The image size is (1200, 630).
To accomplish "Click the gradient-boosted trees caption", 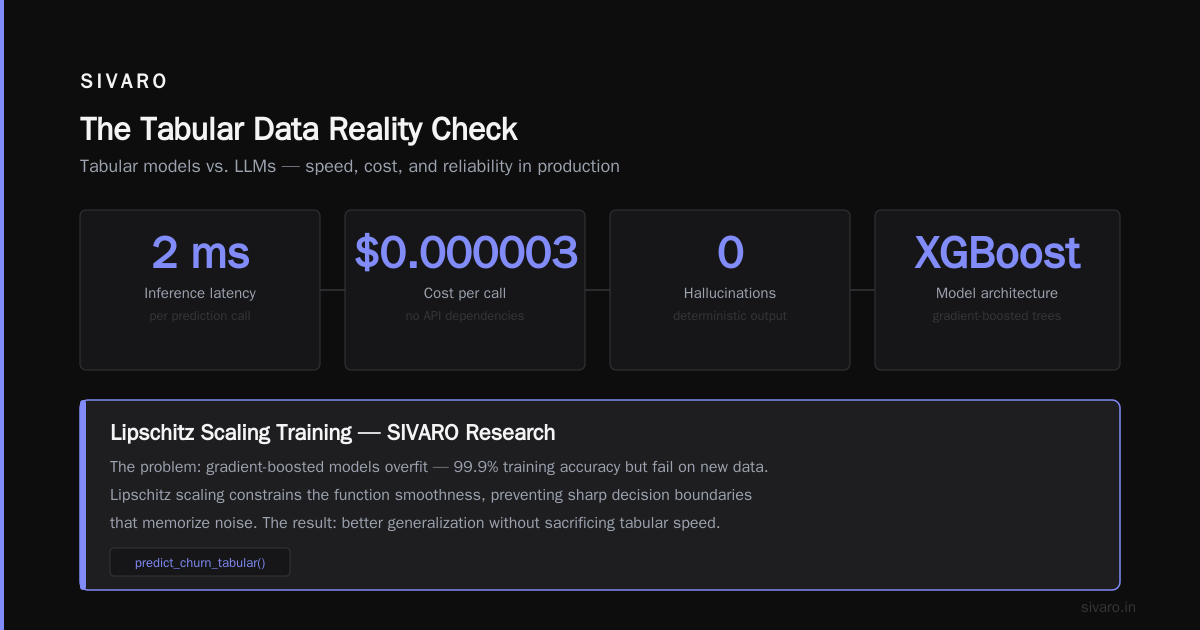I will tap(997, 316).
